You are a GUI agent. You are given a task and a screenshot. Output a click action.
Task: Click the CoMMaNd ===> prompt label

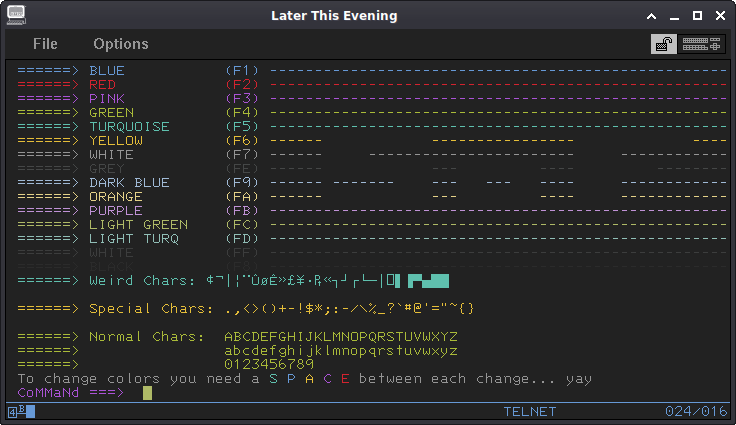71,393
